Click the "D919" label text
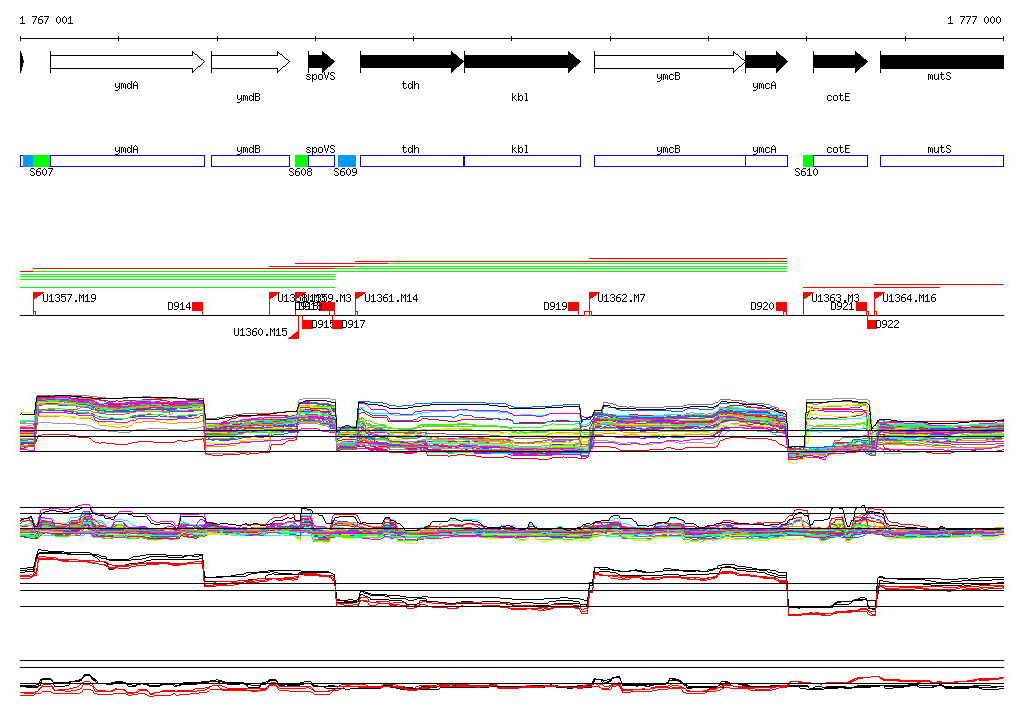 point(555,306)
